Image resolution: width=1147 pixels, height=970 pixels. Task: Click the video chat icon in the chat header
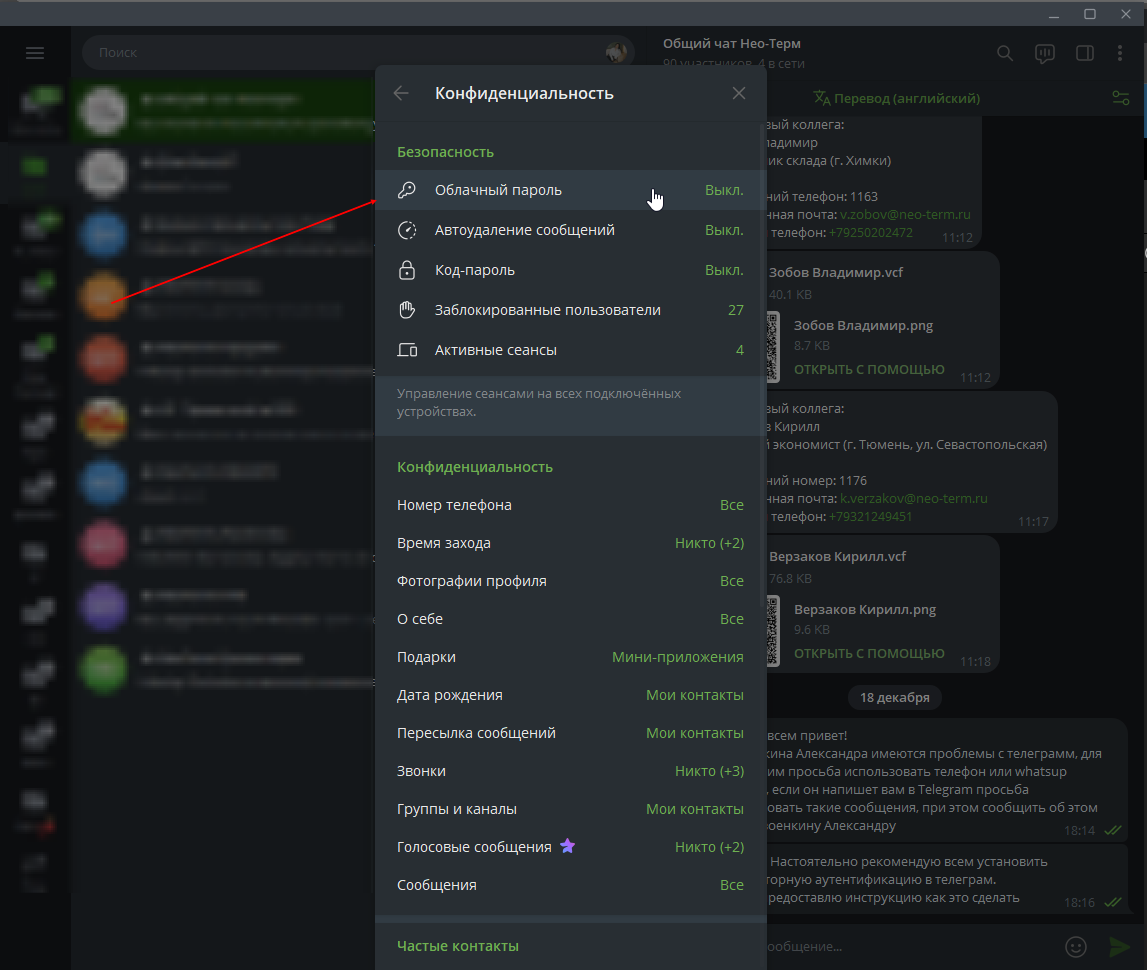pos(1045,53)
